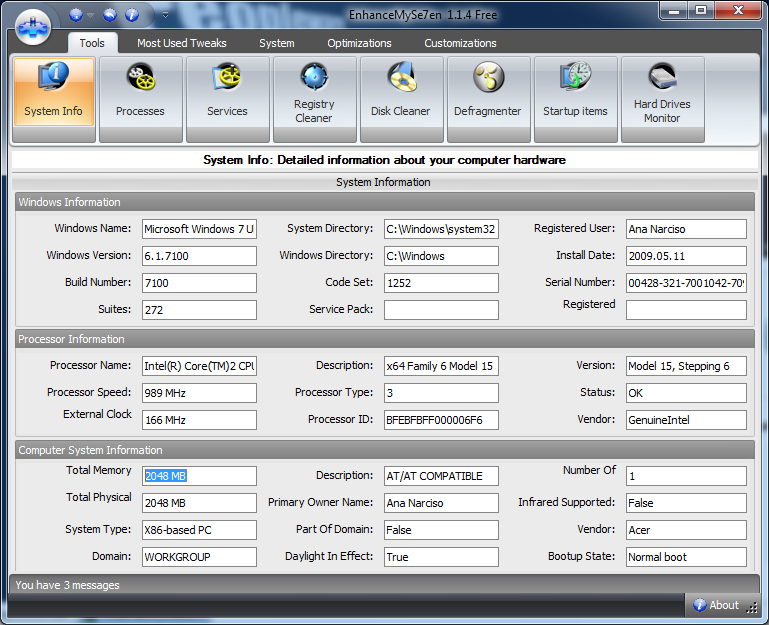This screenshot has width=769, height=625.
Task: Click the Computer System Information header
Action: pyautogui.click(x=384, y=450)
